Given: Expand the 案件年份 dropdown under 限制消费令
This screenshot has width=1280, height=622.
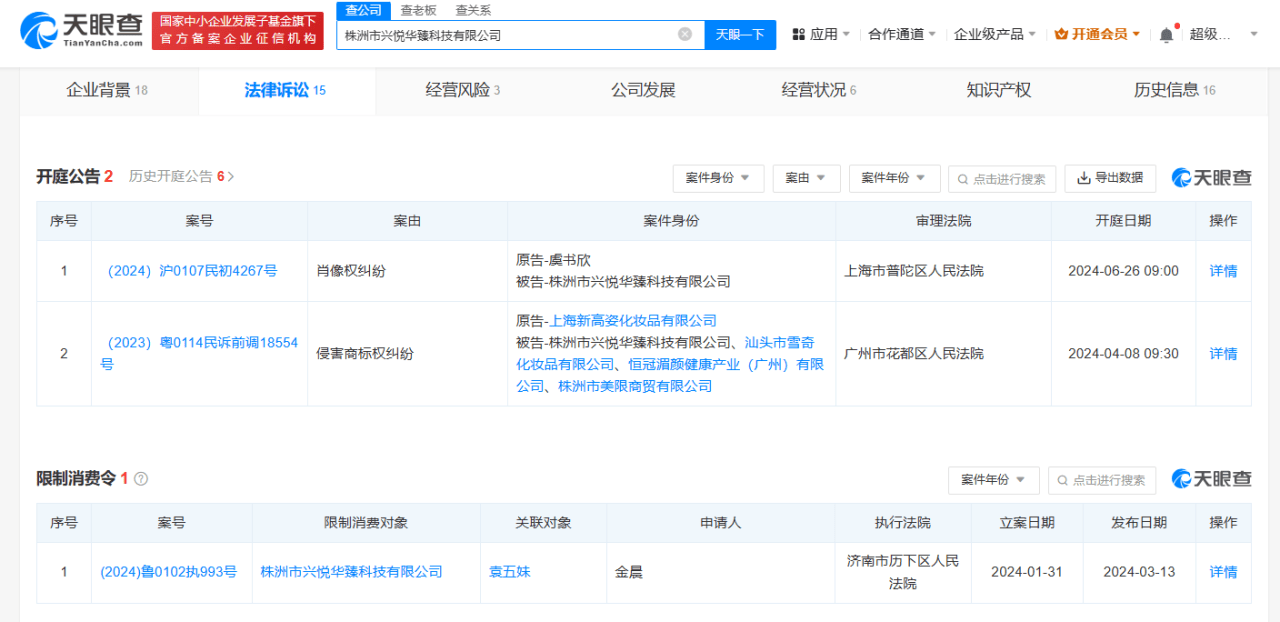Looking at the screenshot, I should point(993,480).
